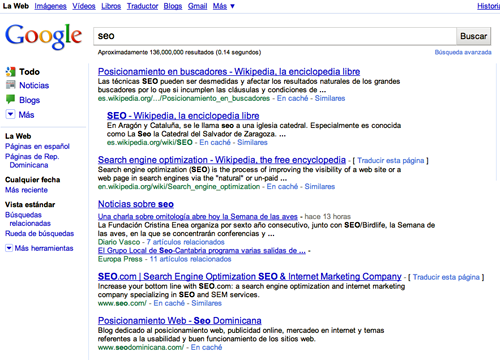Screen dimensions: 500x360
Task: Open the SEO.com search result
Action: pos(250,276)
